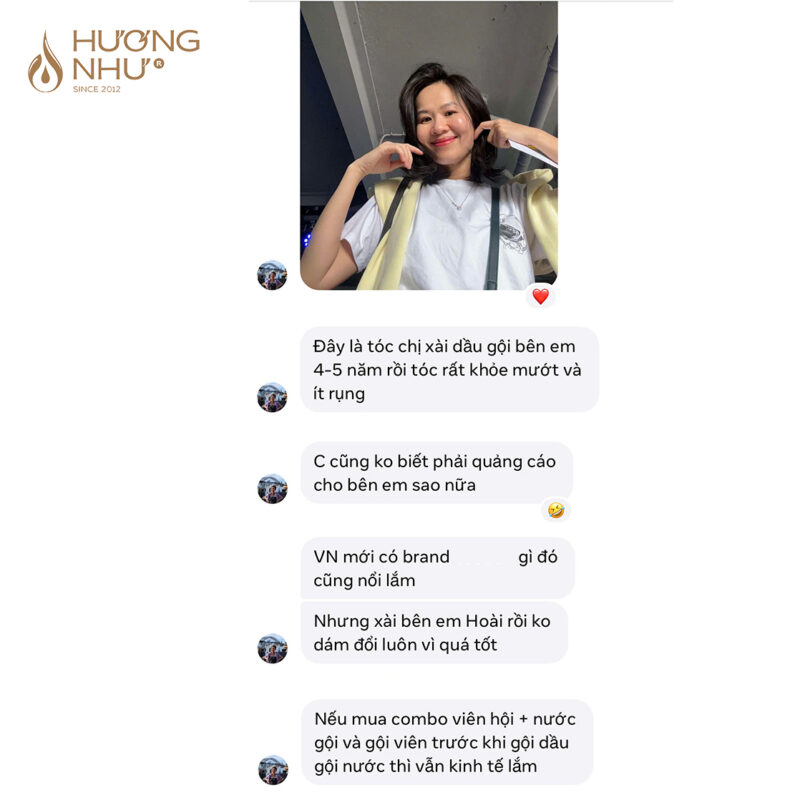Click the hidden brand name gap before "gì đó"
This screenshot has height=800, width=800.
click(483, 557)
